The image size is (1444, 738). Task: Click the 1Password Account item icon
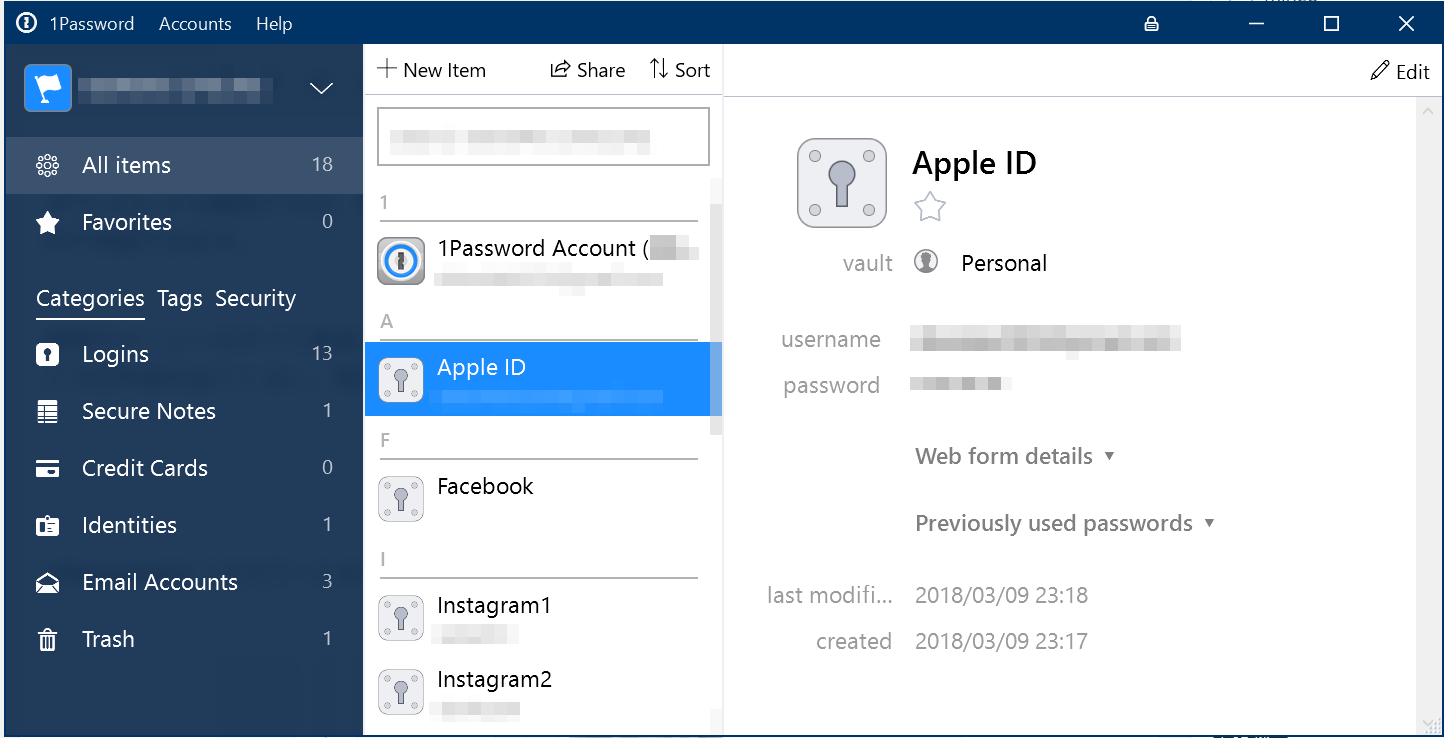click(x=401, y=261)
